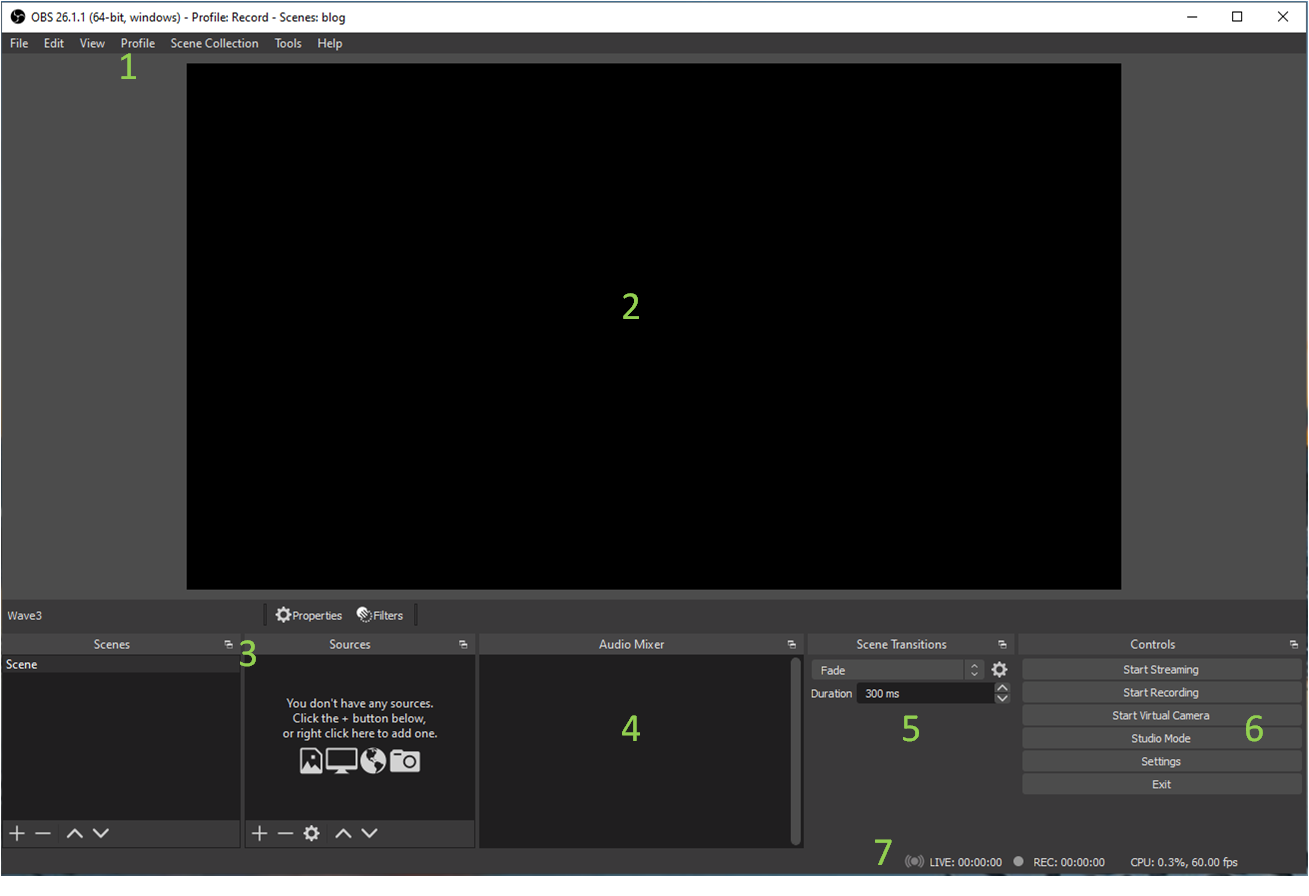Move the selected source up
This screenshot has width=1309, height=896.
(344, 833)
